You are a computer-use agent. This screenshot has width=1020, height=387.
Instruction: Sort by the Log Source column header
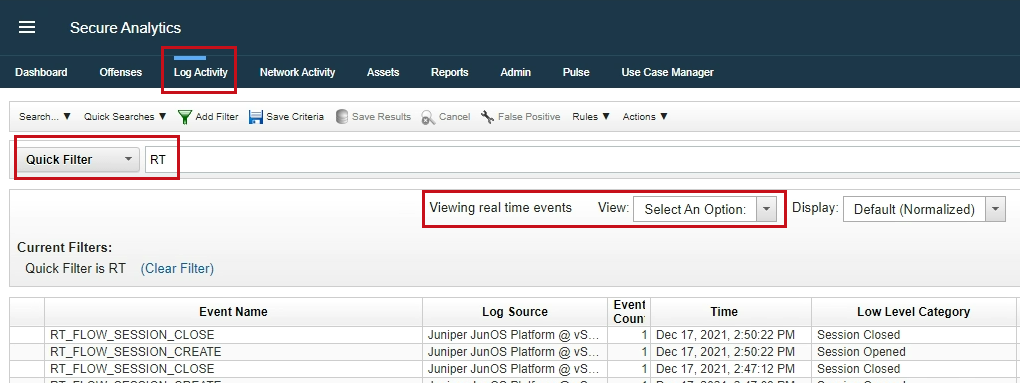515,312
